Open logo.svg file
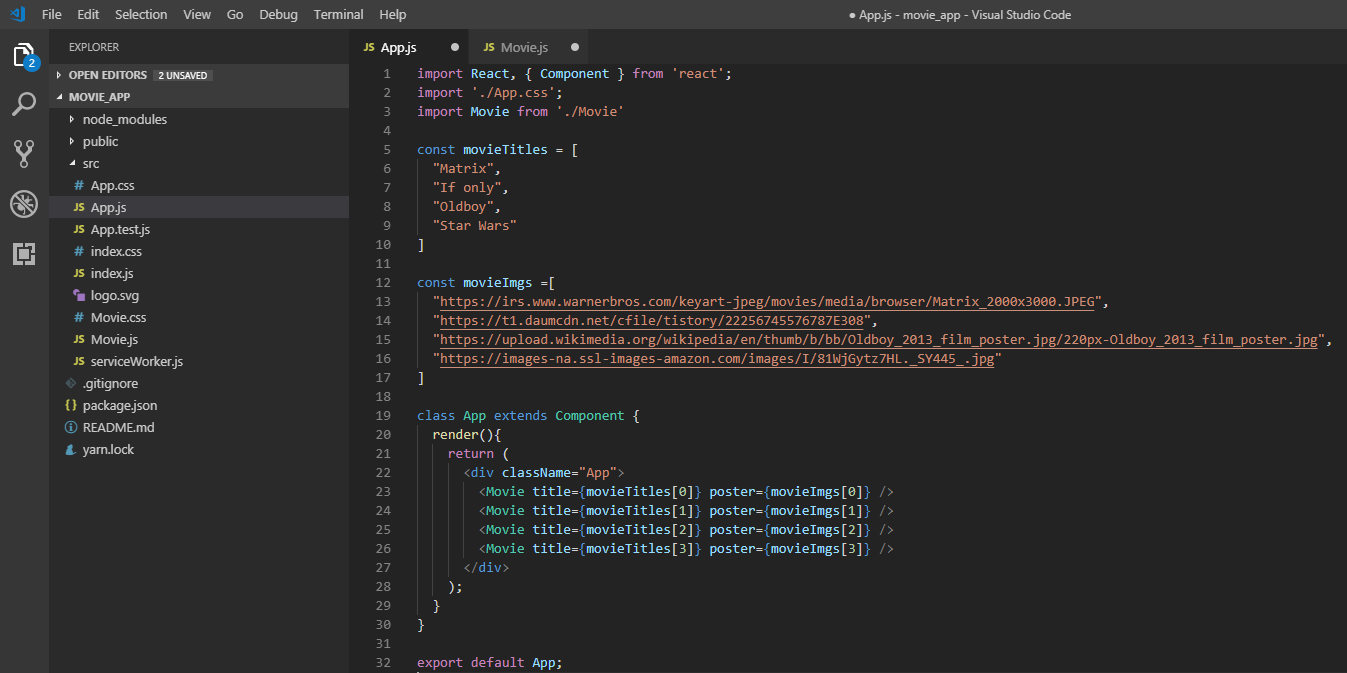Image resolution: width=1347 pixels, height=673 pixels. click(199, 295)
